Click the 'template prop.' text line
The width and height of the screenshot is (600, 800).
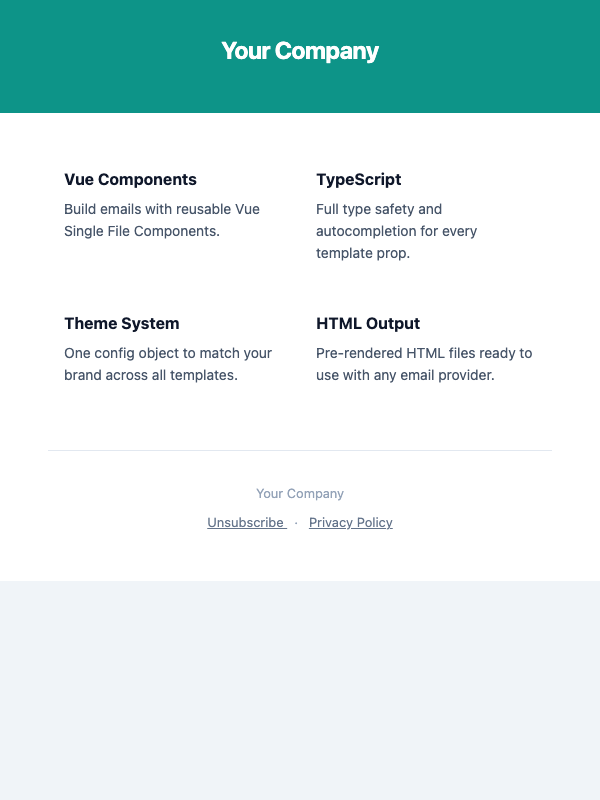click(363, 253)
